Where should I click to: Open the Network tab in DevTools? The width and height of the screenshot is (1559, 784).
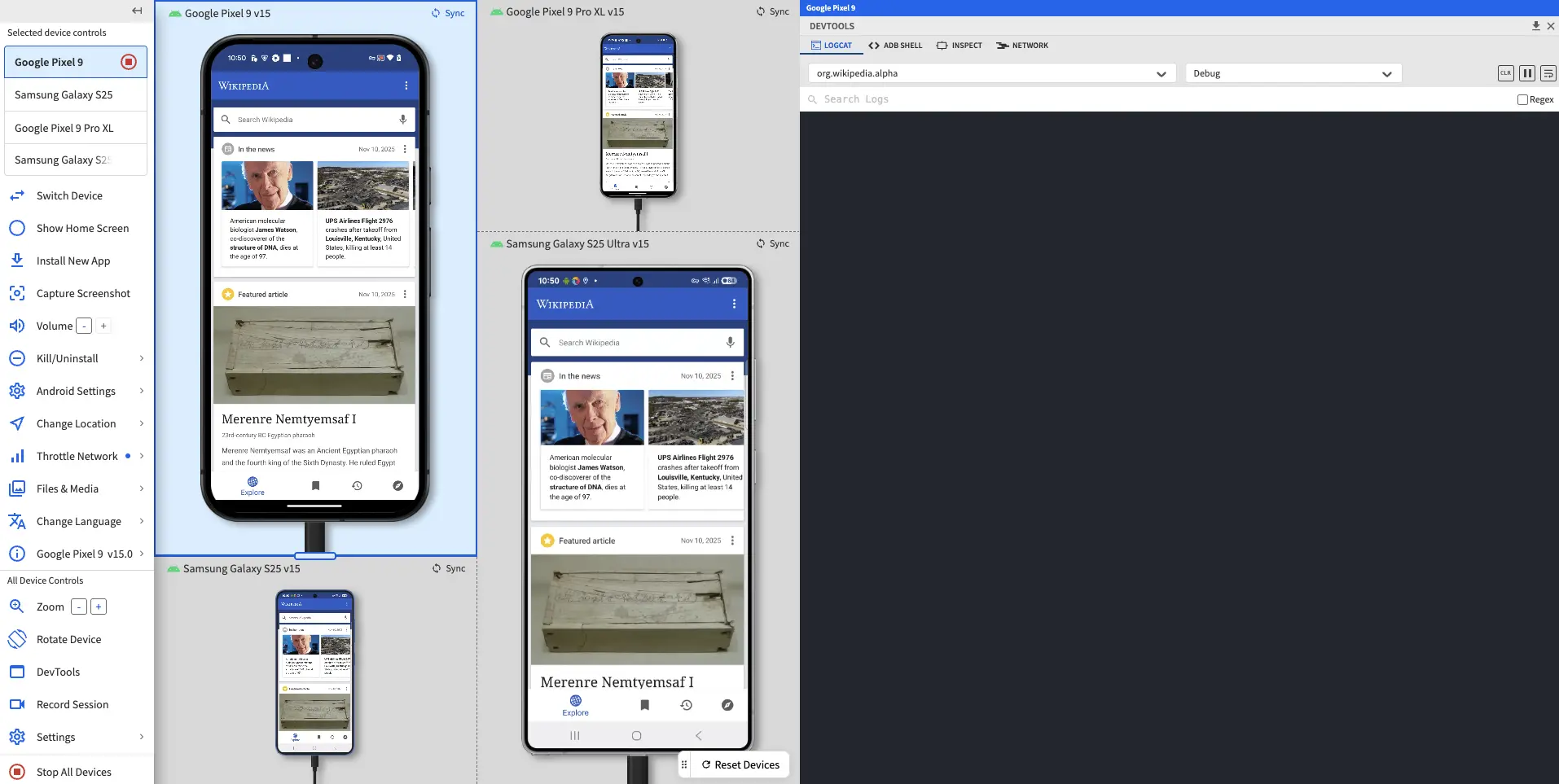[1022, 46]
